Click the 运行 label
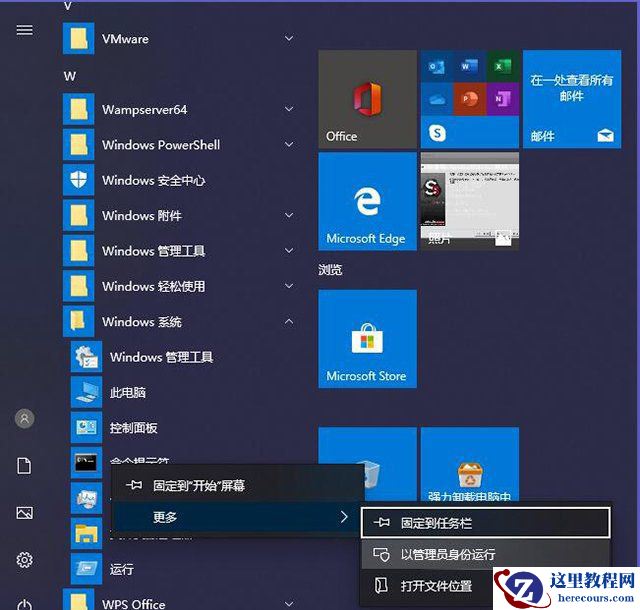This screenshot has width=640, height=610. click(122, 569)
